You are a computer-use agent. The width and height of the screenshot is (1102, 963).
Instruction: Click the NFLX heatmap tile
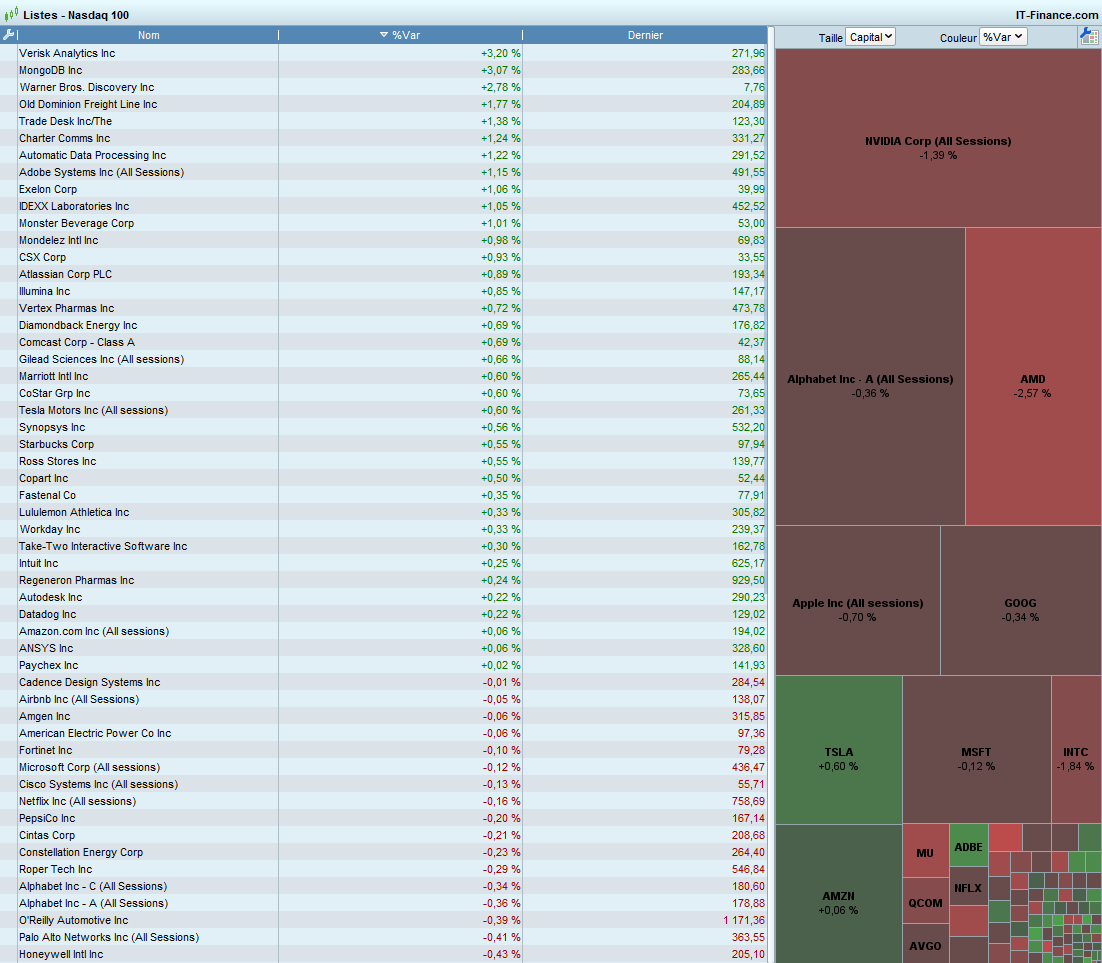968,886
